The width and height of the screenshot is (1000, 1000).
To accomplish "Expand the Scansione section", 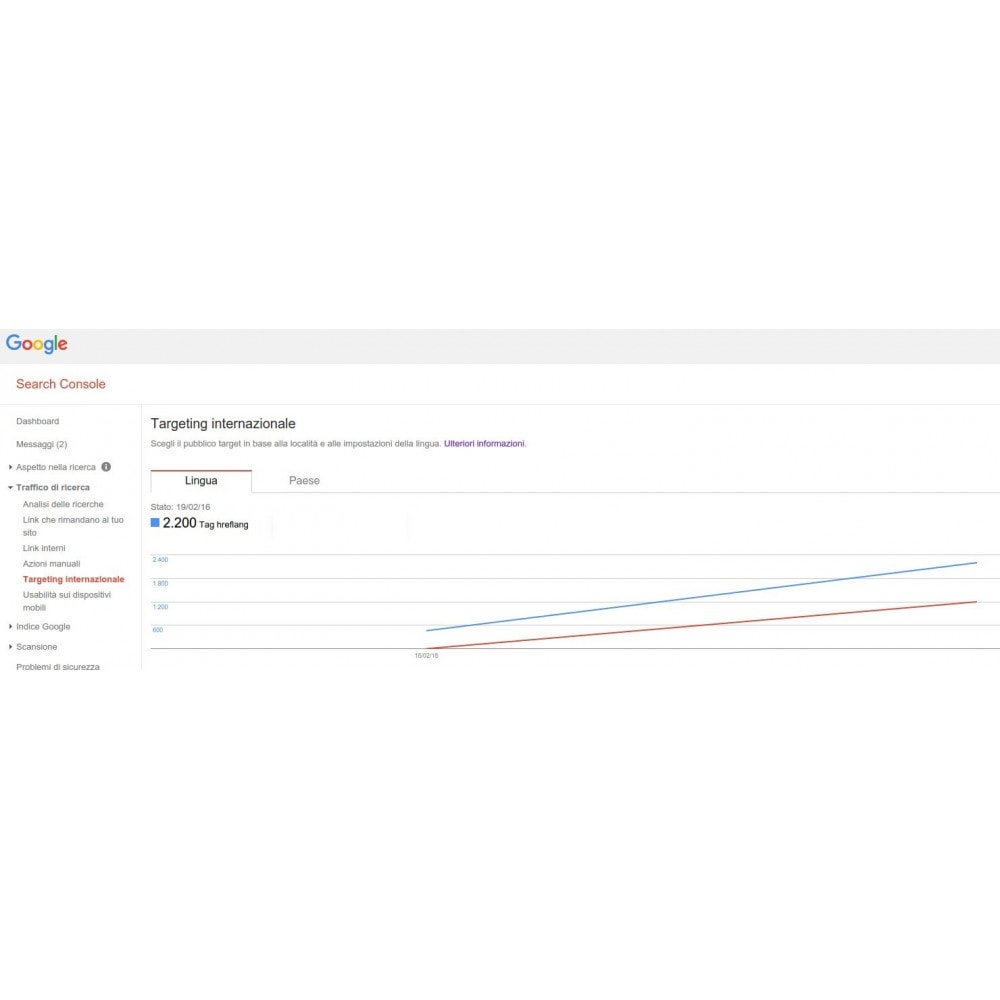I will (x=10, y=647).
